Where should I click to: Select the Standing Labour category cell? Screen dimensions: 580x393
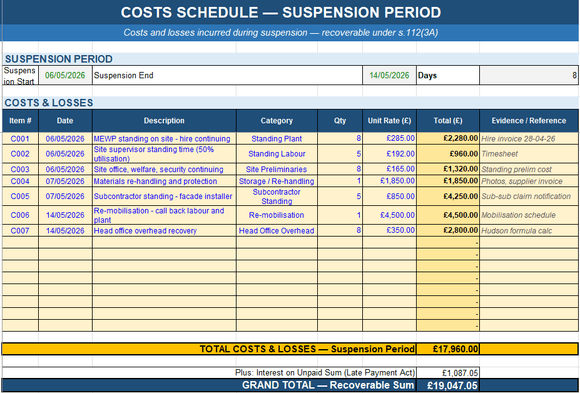pos(277,154)
